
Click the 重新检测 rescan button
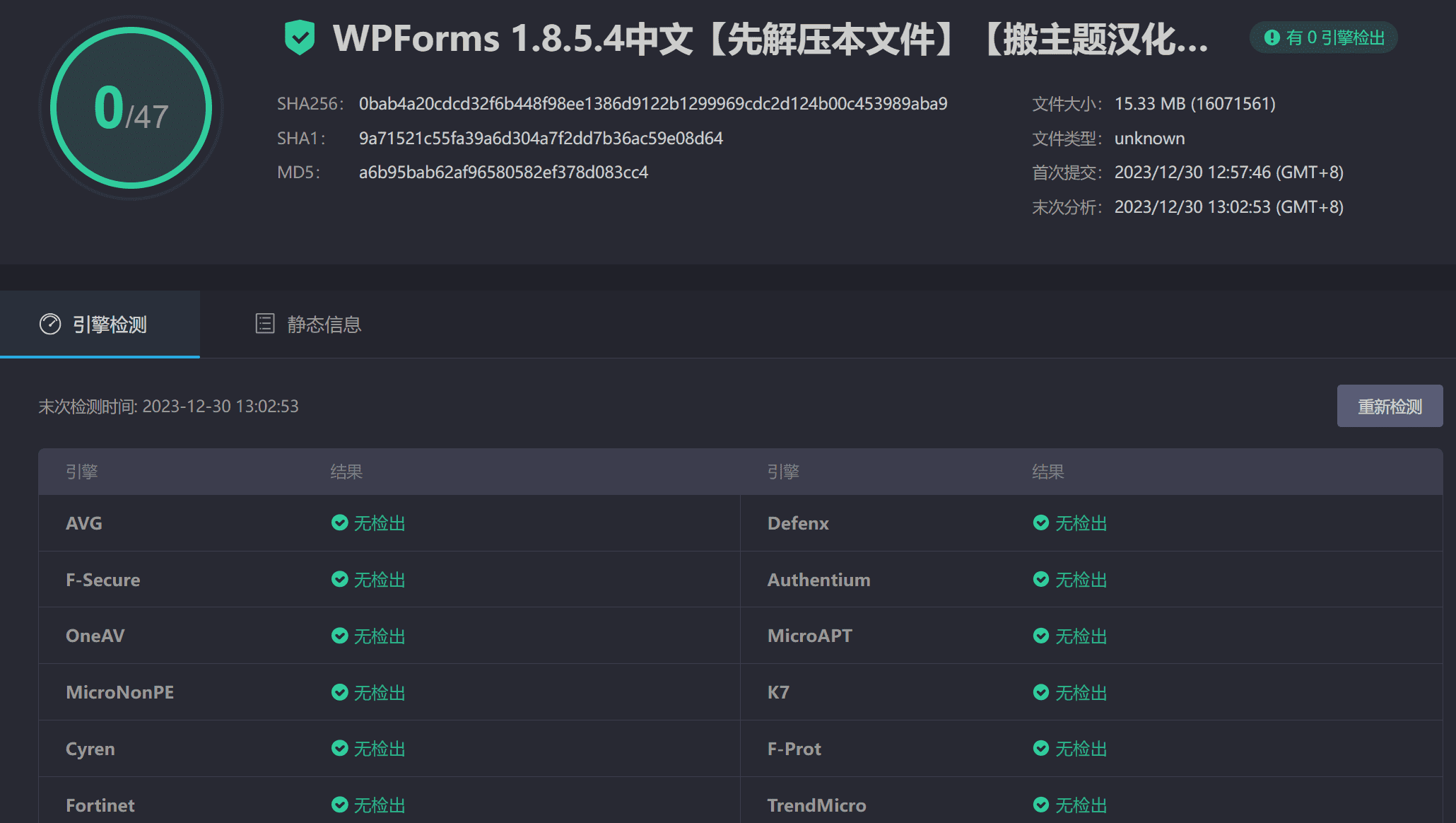pyautogui.click(x=1390, y=406)
